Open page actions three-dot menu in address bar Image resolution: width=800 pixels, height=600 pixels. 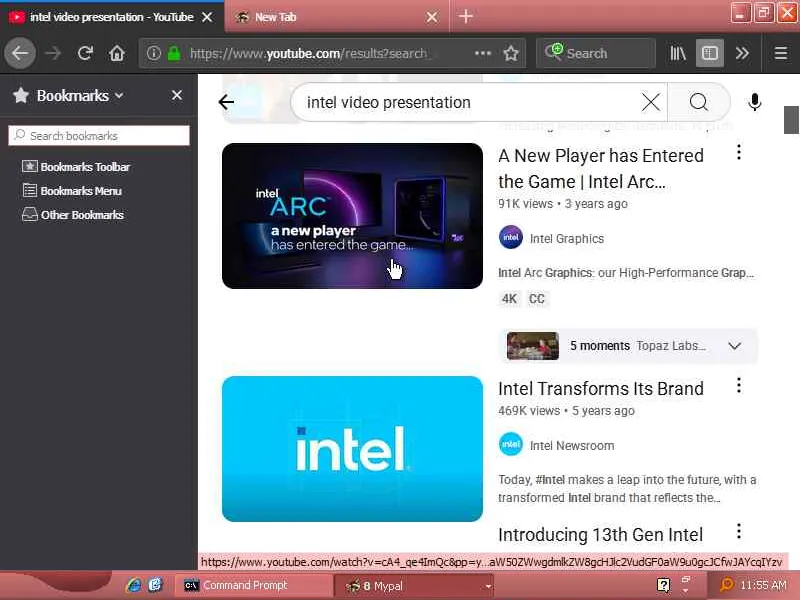click(483, 53)
